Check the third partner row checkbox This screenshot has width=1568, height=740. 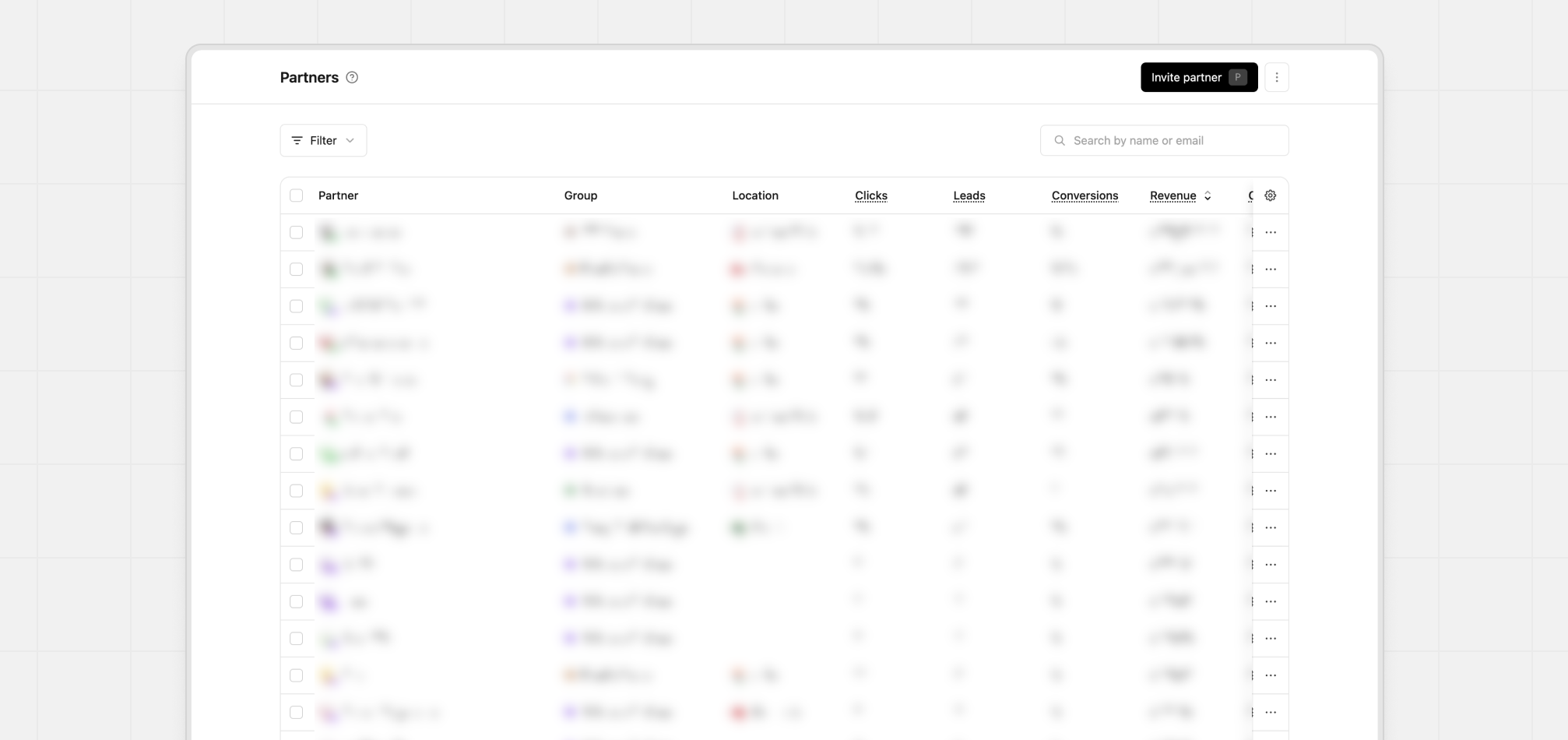(296, 306)
